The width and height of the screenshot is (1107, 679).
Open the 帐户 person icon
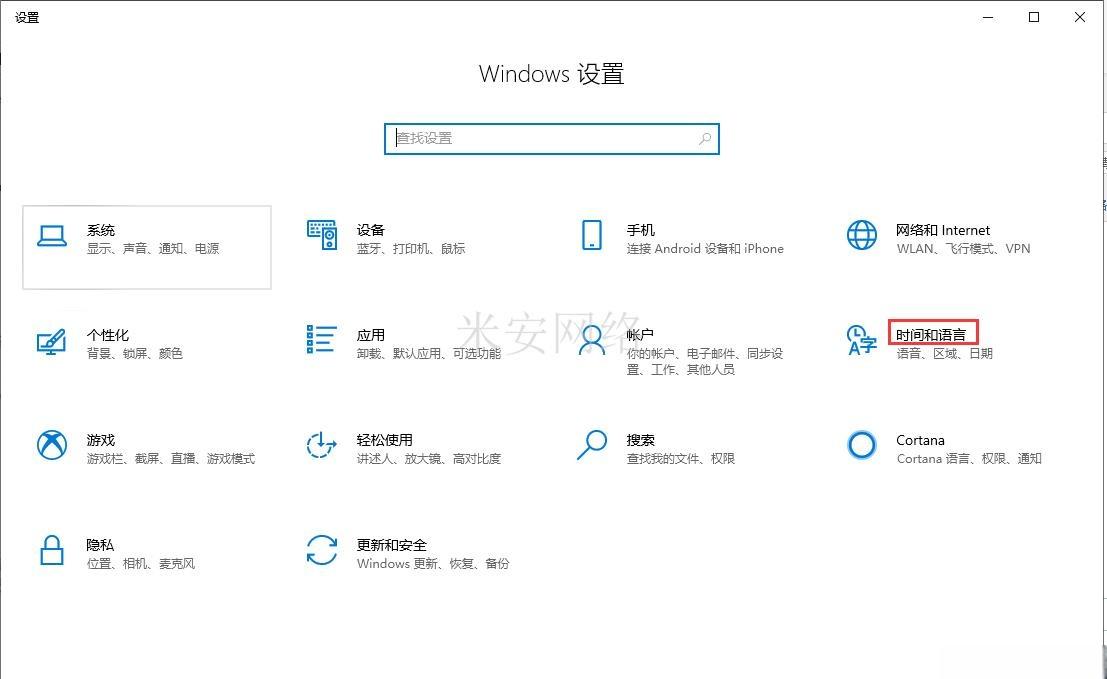pyautogui.click(x=592, y=340)
